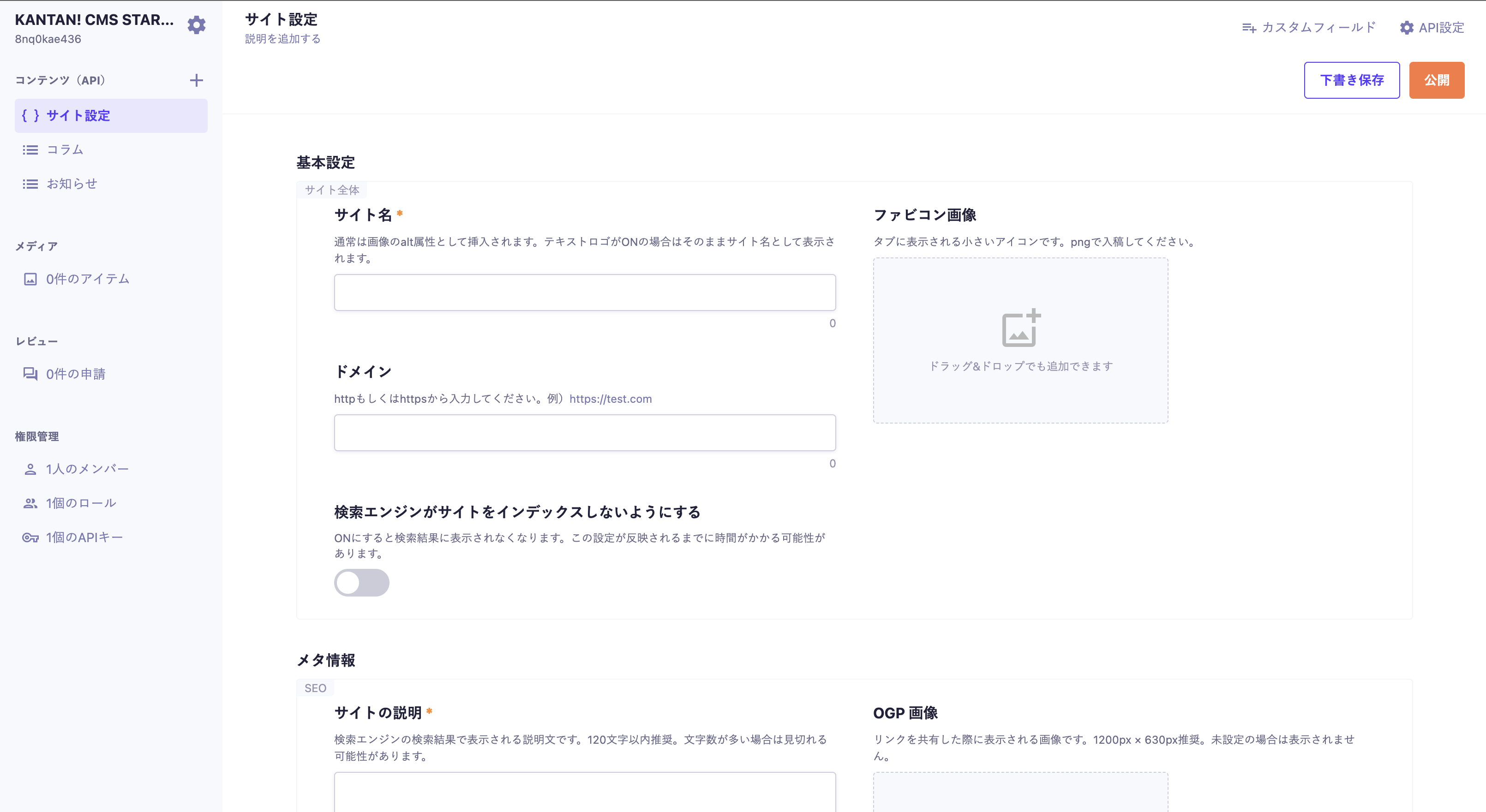Click the カスタムフィールド icon
1486x812 pixels.
1249,28
